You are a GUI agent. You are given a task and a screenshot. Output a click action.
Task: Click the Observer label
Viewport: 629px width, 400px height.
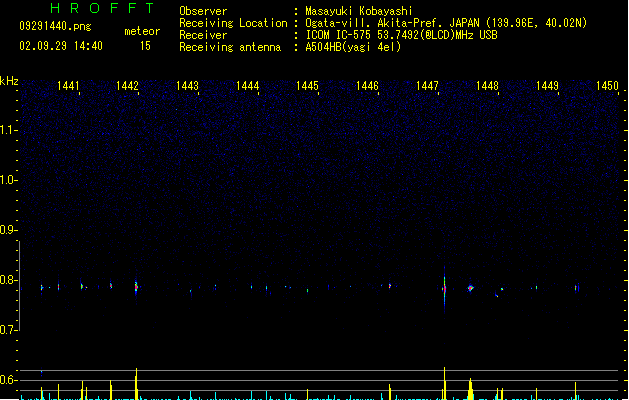pyautogui.click(x=203, y=11)
